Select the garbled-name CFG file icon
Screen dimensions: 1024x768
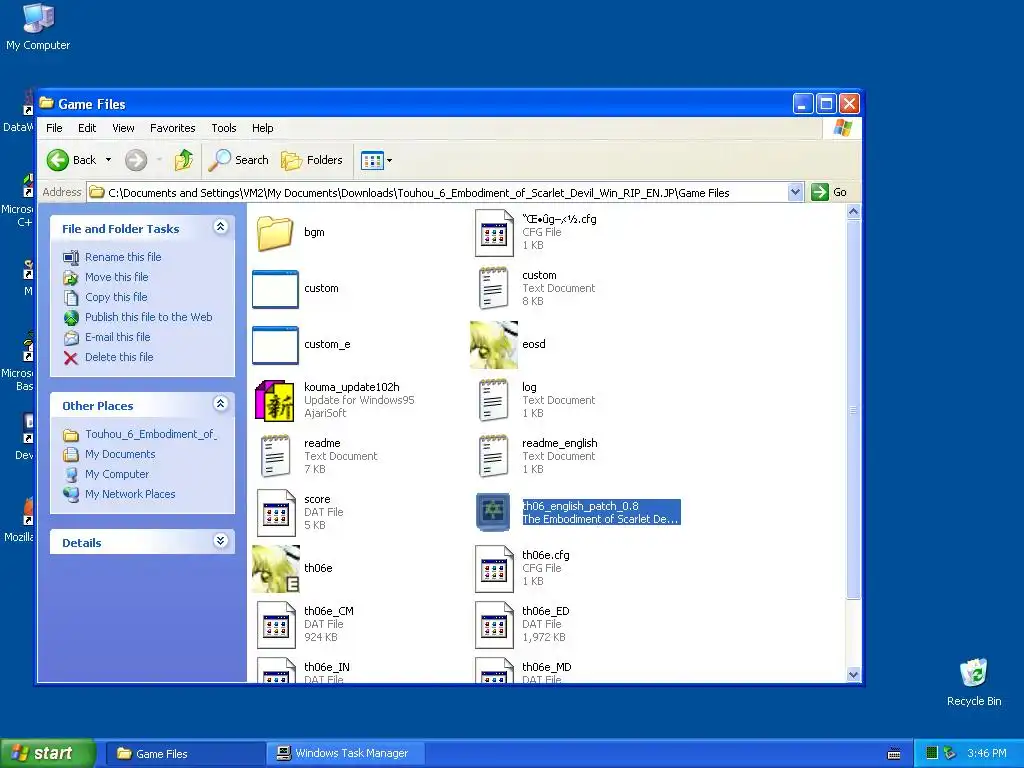tap(494, 232)
